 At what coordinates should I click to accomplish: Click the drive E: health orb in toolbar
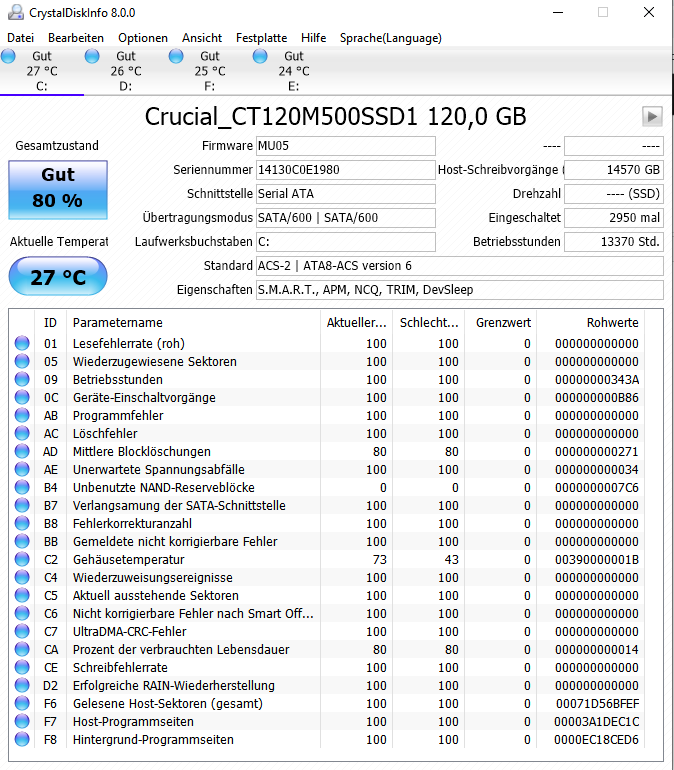(x=260, y=56)
